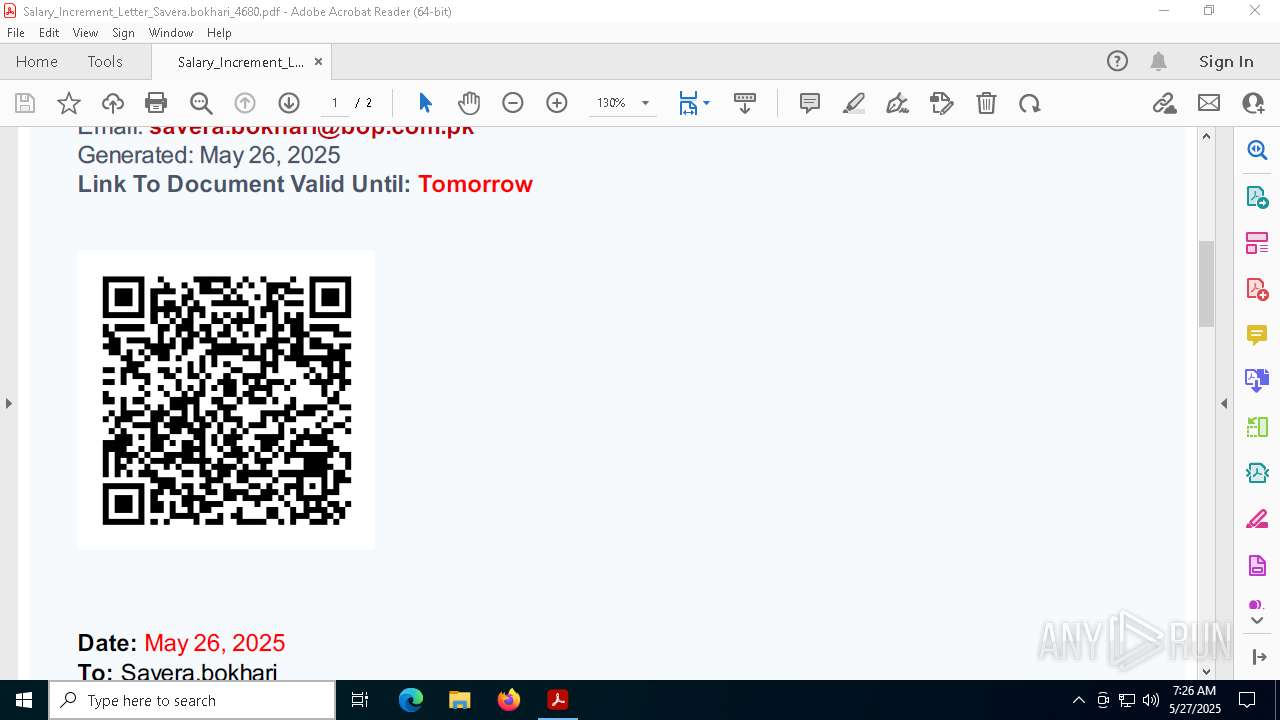Open the Combine Files sidebar tool
The width and height of the screenshot is (1280, 720).
tap(1257, 381)
